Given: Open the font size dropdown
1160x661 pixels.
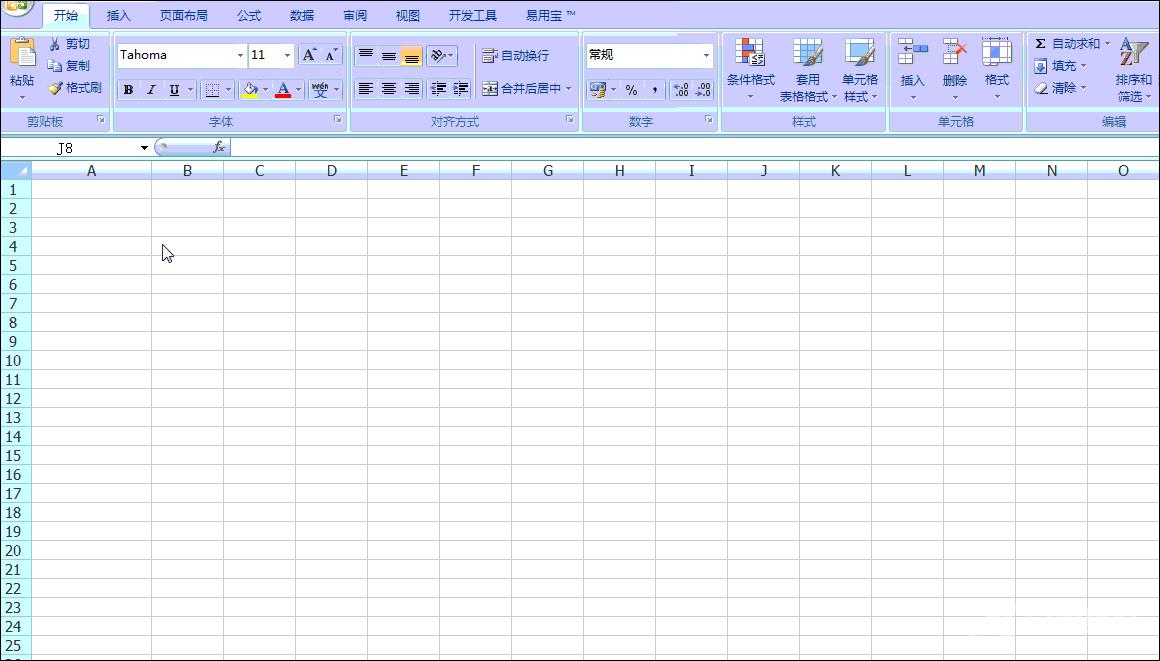Looking at the screenshot, I should pyautogui.click(x=288, y=55).
